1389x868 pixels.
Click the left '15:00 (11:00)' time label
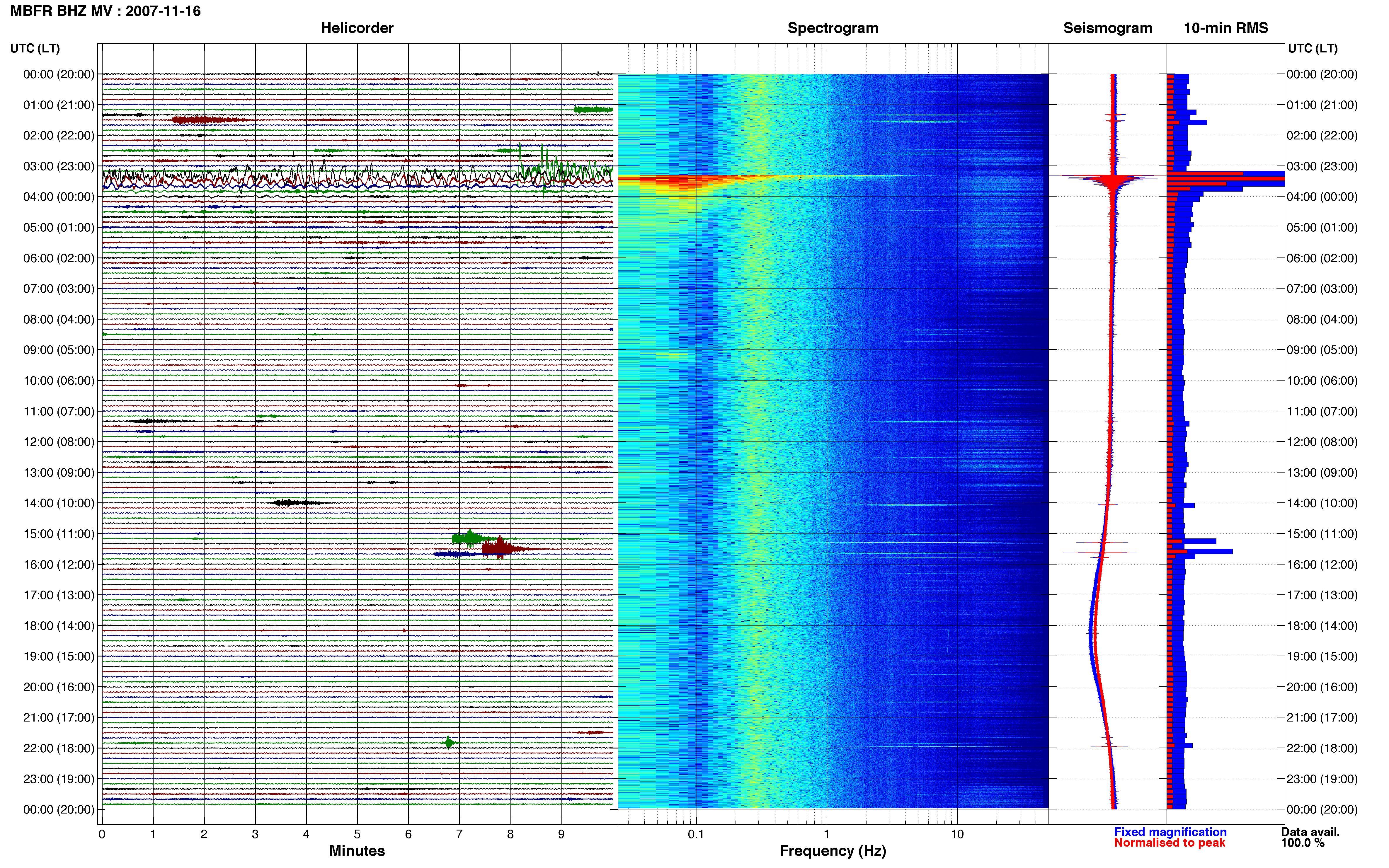59,534
